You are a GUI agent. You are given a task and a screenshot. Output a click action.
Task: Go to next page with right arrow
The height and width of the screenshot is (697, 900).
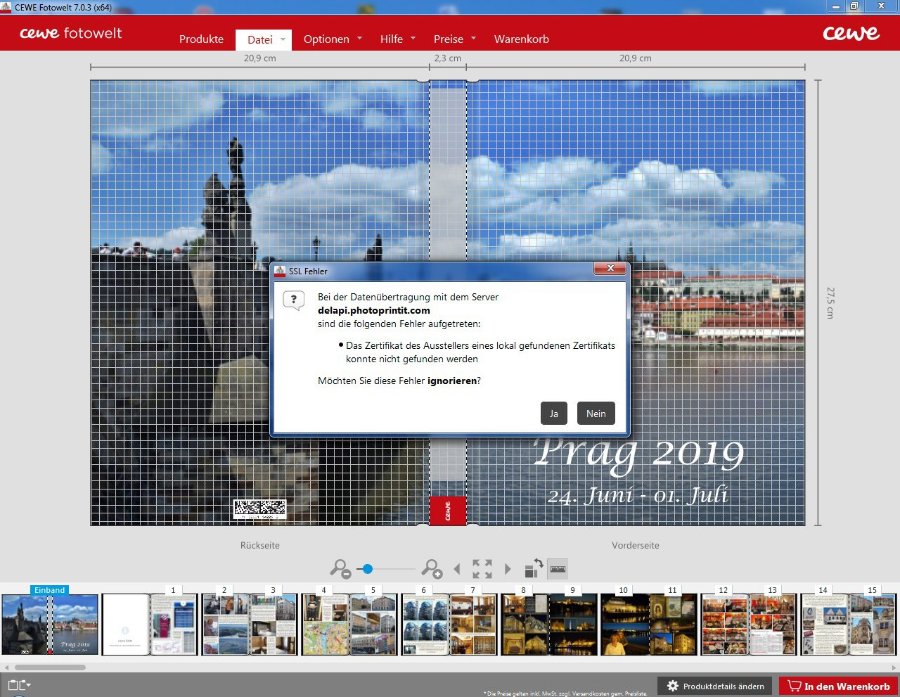(507, 568)
